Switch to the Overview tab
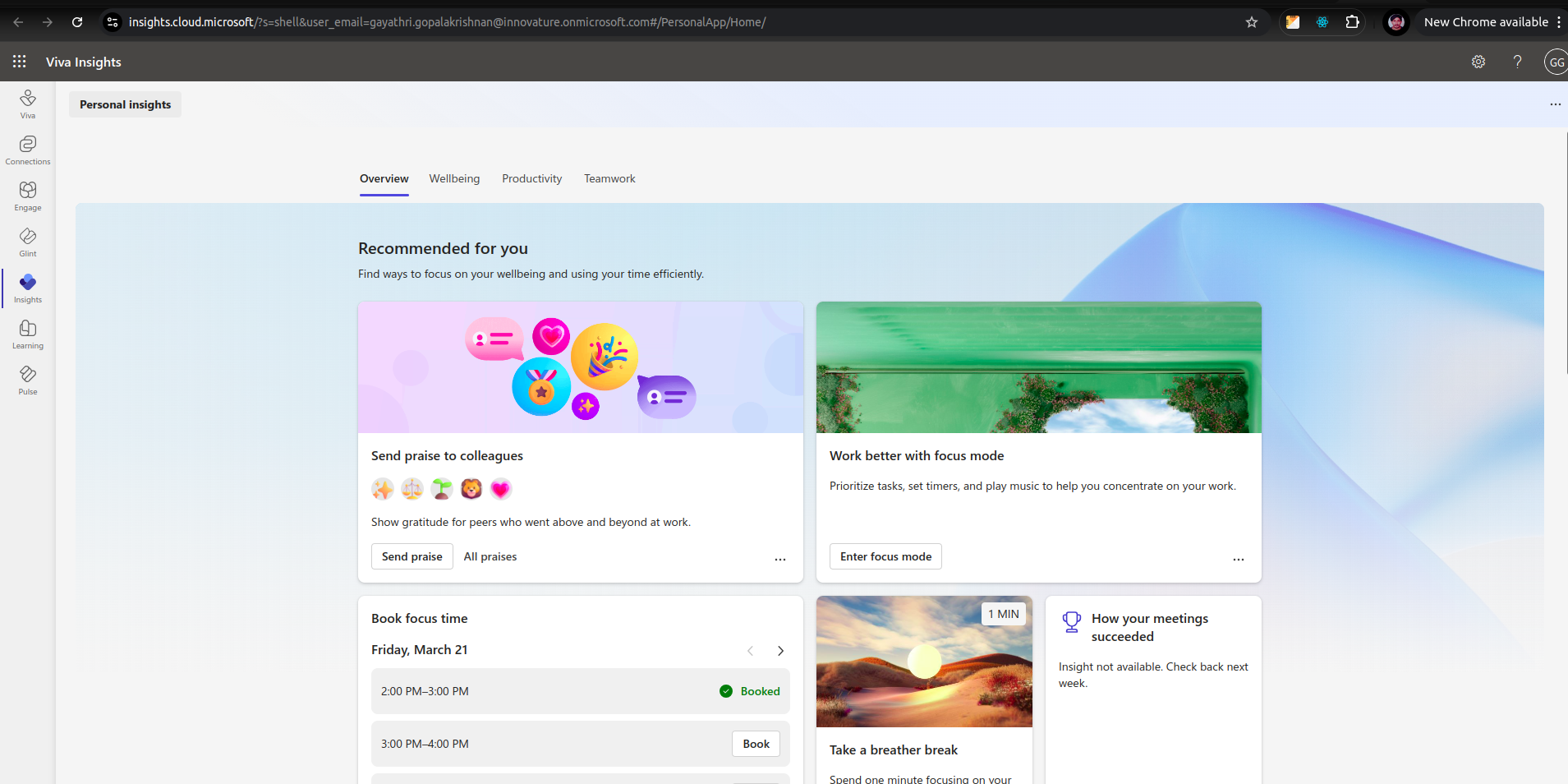Viewport: 1568px width, 784px height. pyautogui.click(x=384, y=178)
